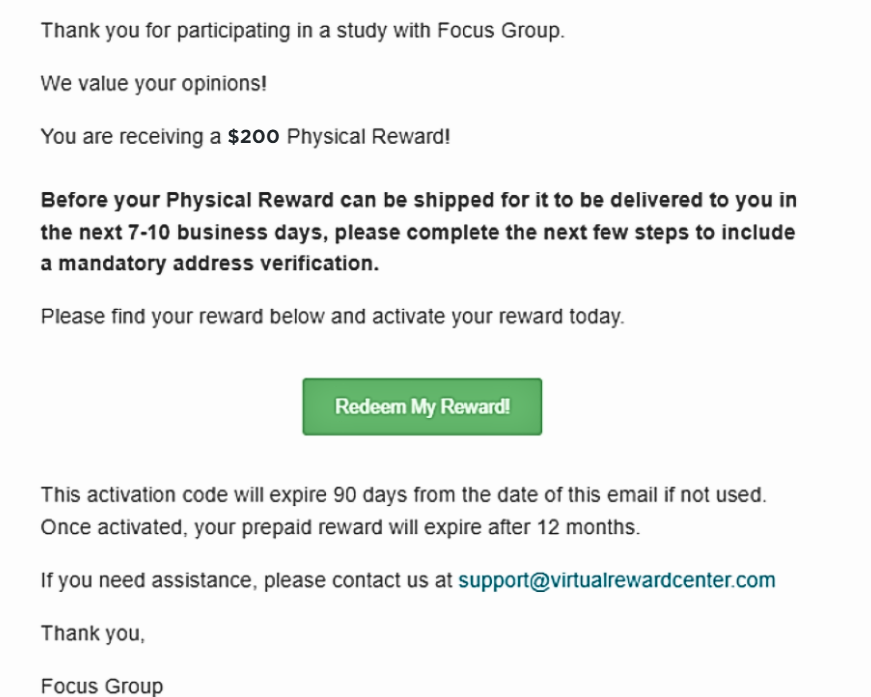
Task: Click the "Focus Group" signature at bottom
Action: pos(102,686)
